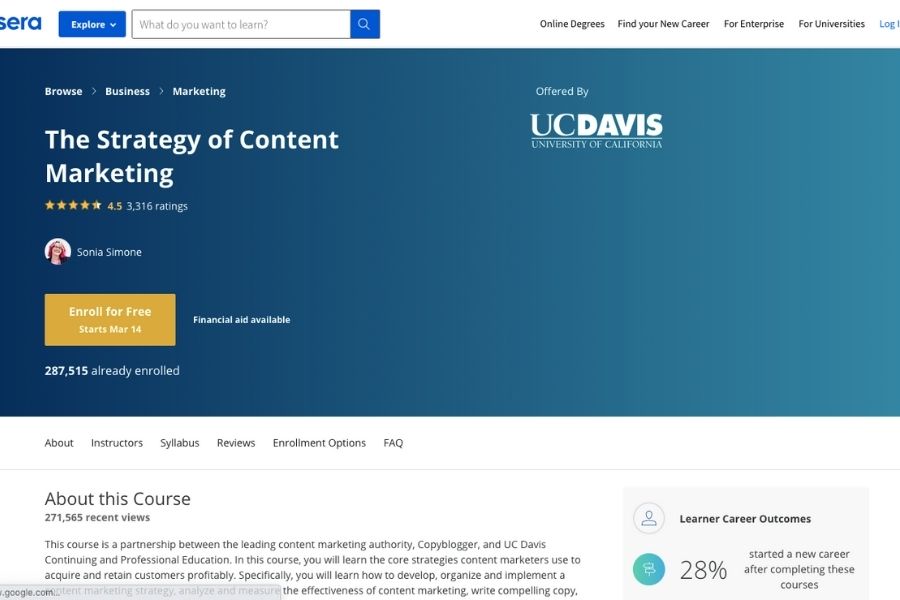Click Sonia Simone's avatar photo
Screen dimensions: 900x600
(x=58, y=251)
